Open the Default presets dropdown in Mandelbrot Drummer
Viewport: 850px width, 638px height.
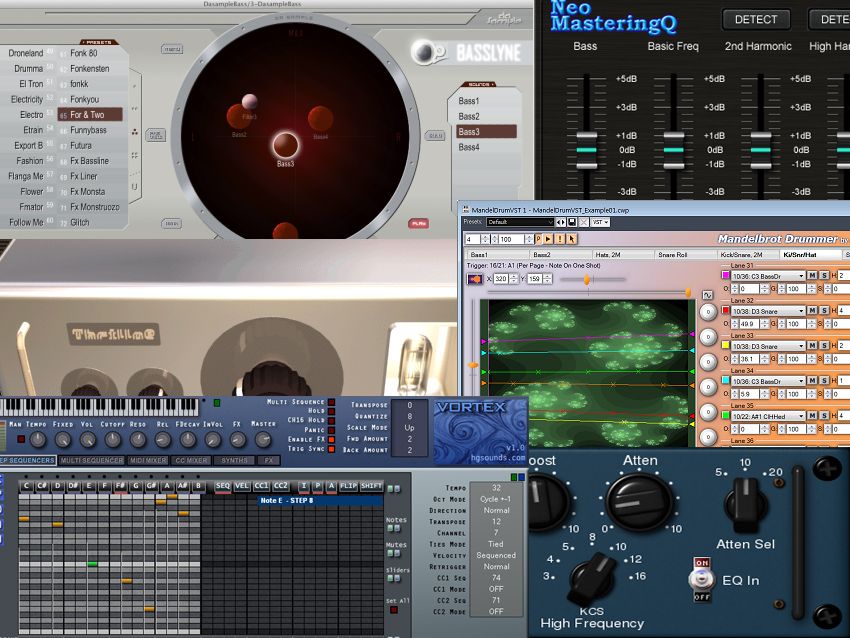click(x=519, y=222)
